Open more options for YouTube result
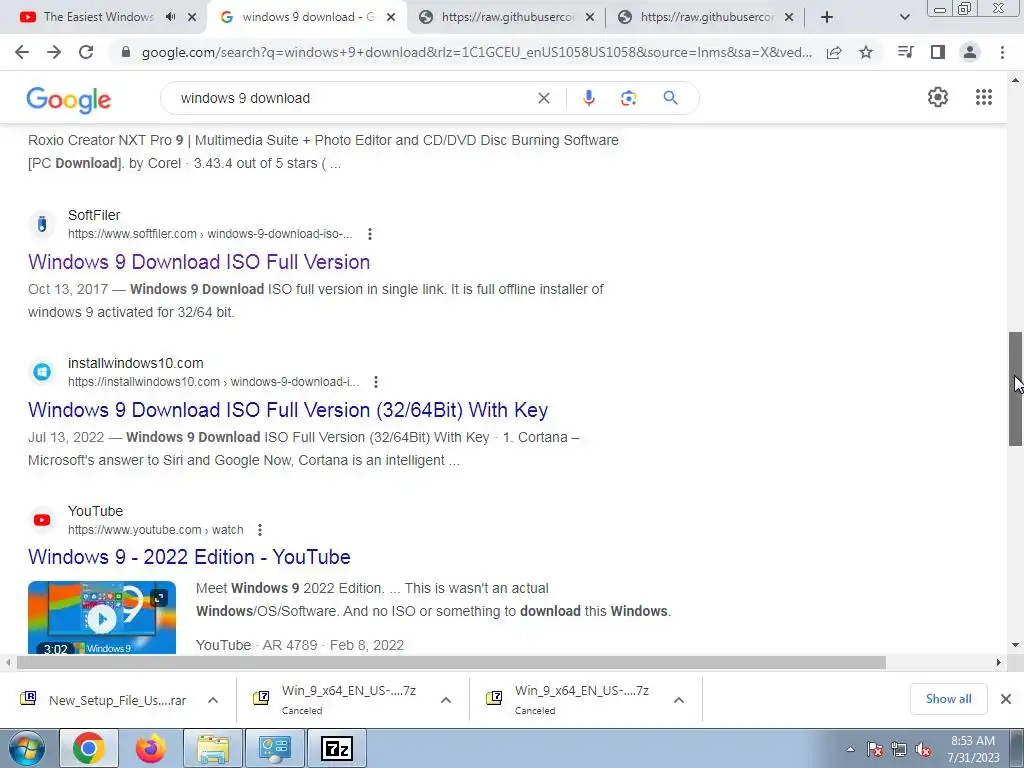Viewport: 1024px width, 768px height. click(x=260, y=530)
